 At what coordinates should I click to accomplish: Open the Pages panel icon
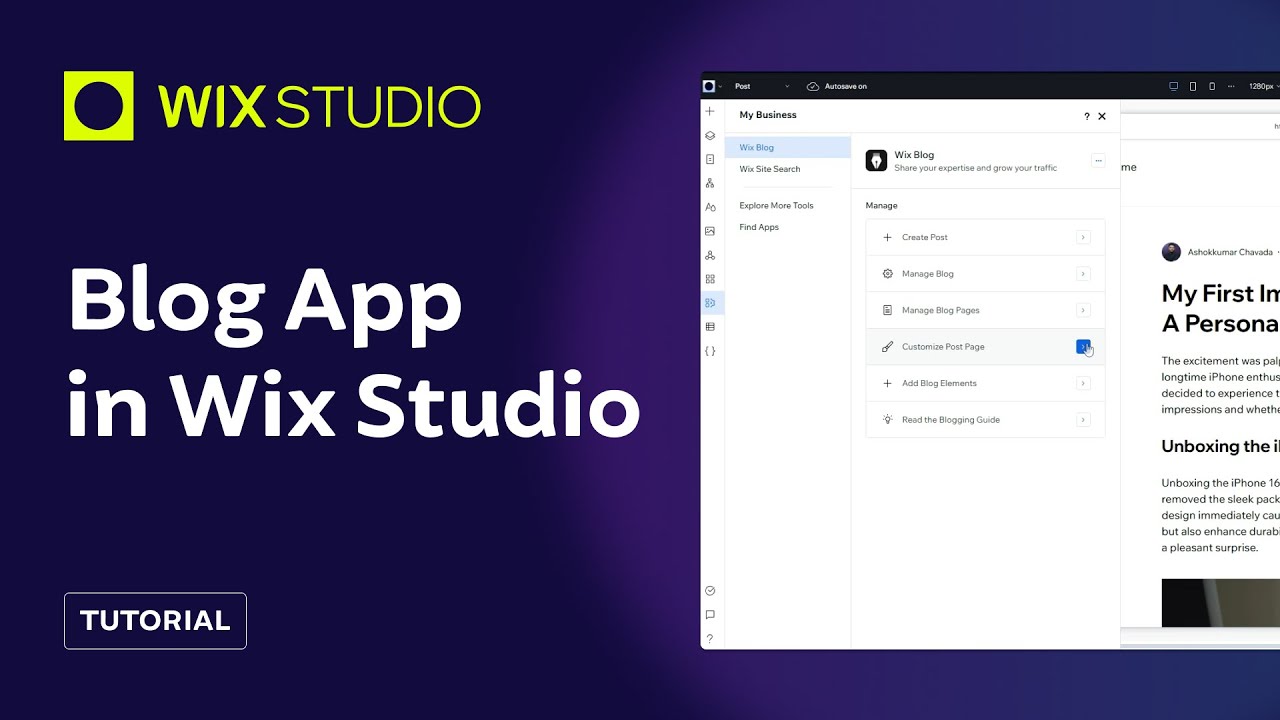710,159
